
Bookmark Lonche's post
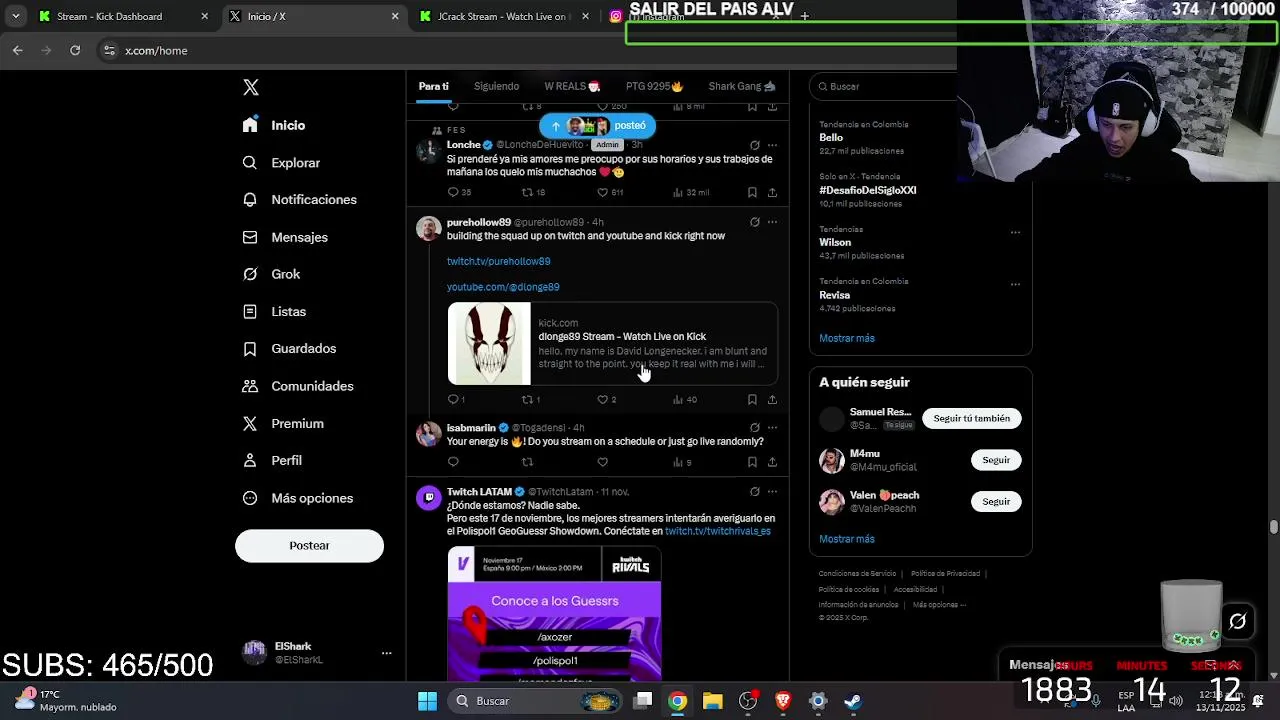[752, 192]
